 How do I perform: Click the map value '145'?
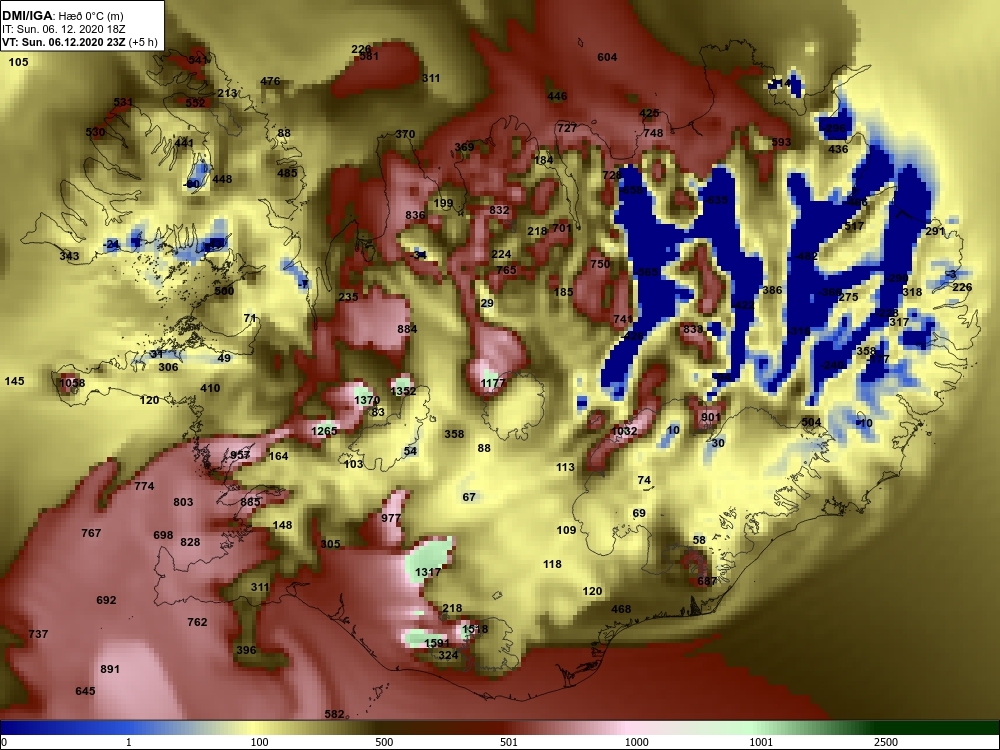[15, 381]
